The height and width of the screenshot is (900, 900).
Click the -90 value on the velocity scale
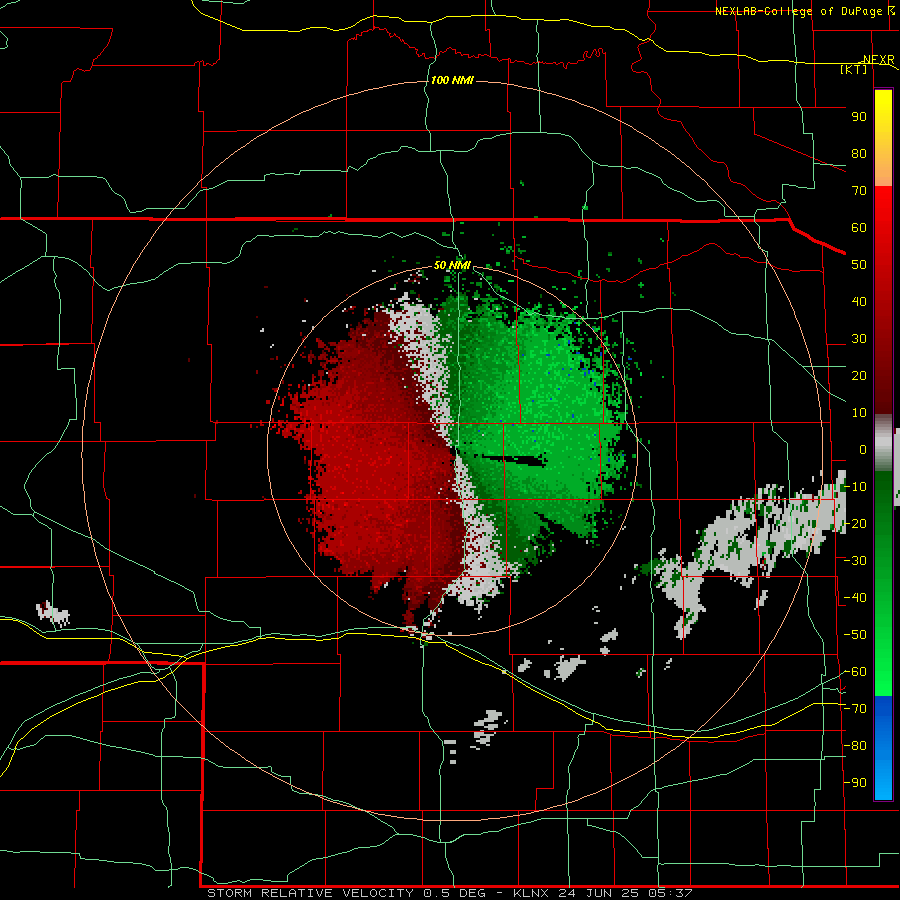point(855,782)
